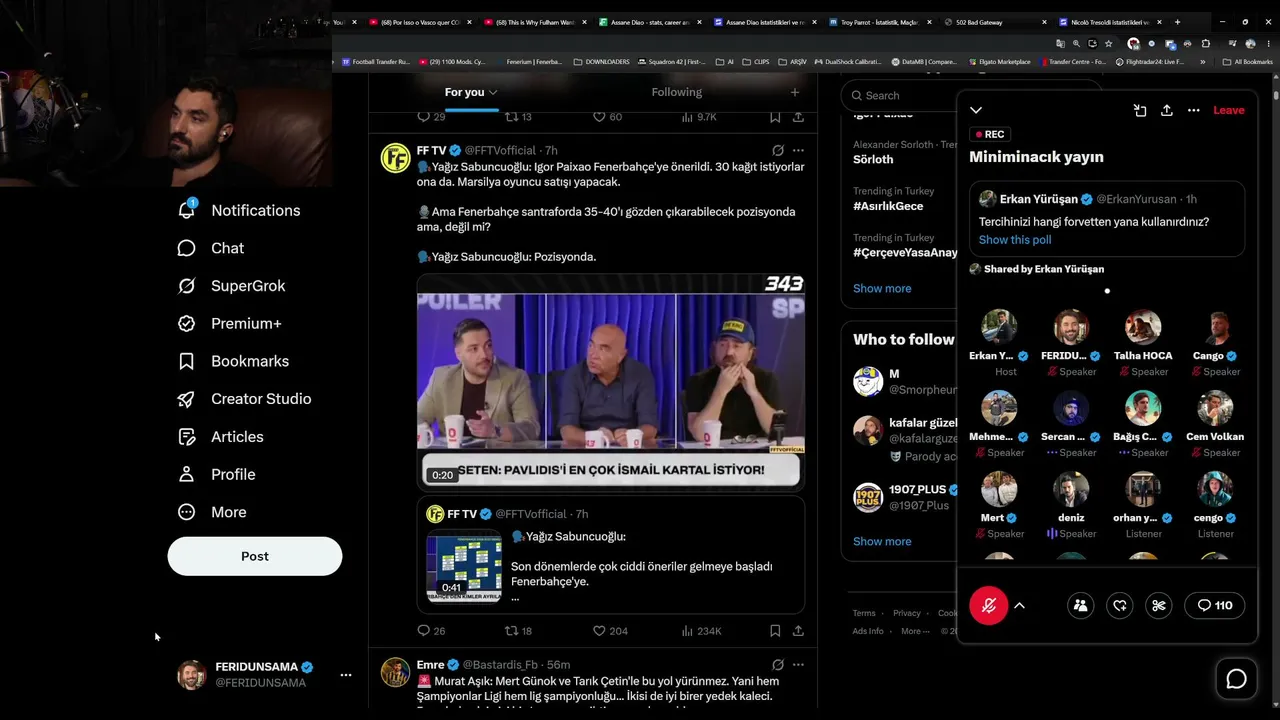
Task: Open the Bookmarks sidebar icon
Action: (x=186, y=361)
